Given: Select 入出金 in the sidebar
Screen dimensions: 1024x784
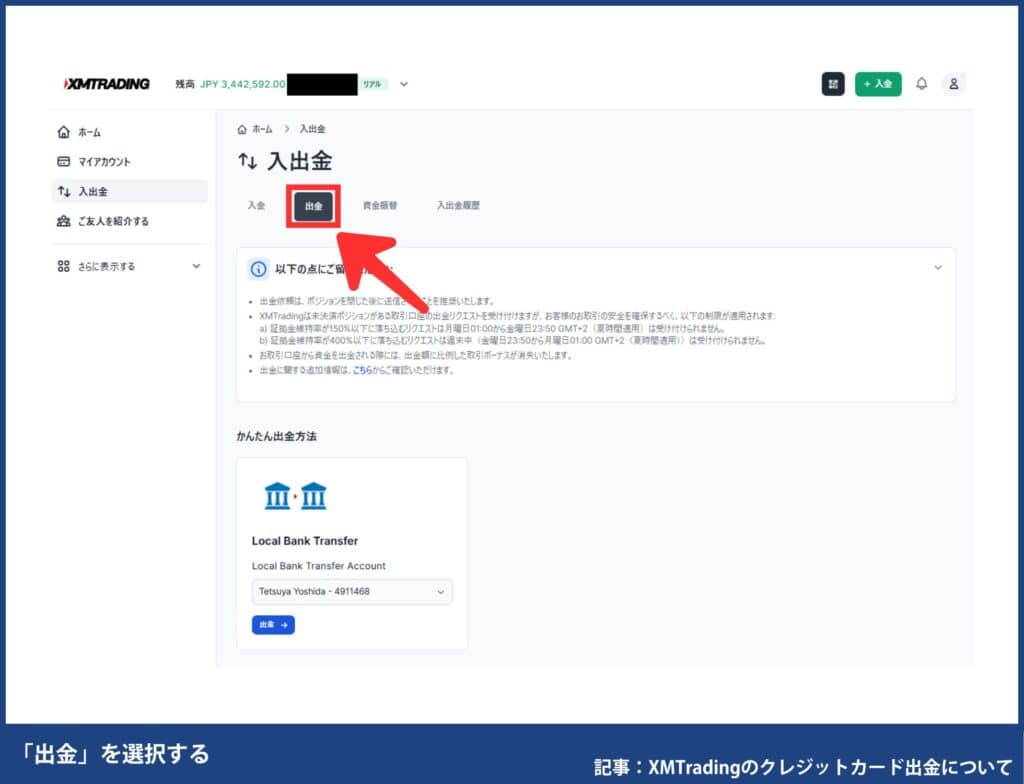Looking at the screenshot, I should click(x=129, y=191).
